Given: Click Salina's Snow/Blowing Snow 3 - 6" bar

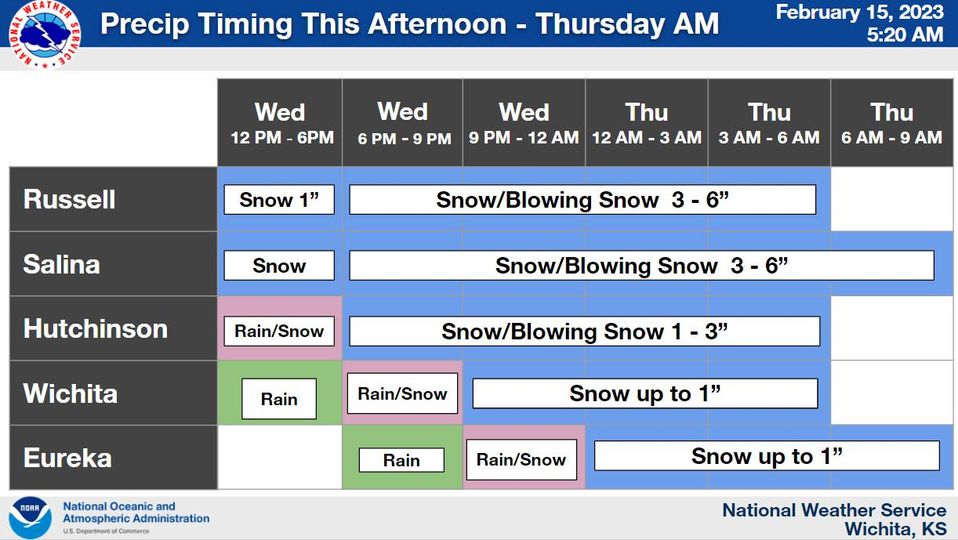Looking at the screenshot, I should point(641,265).
